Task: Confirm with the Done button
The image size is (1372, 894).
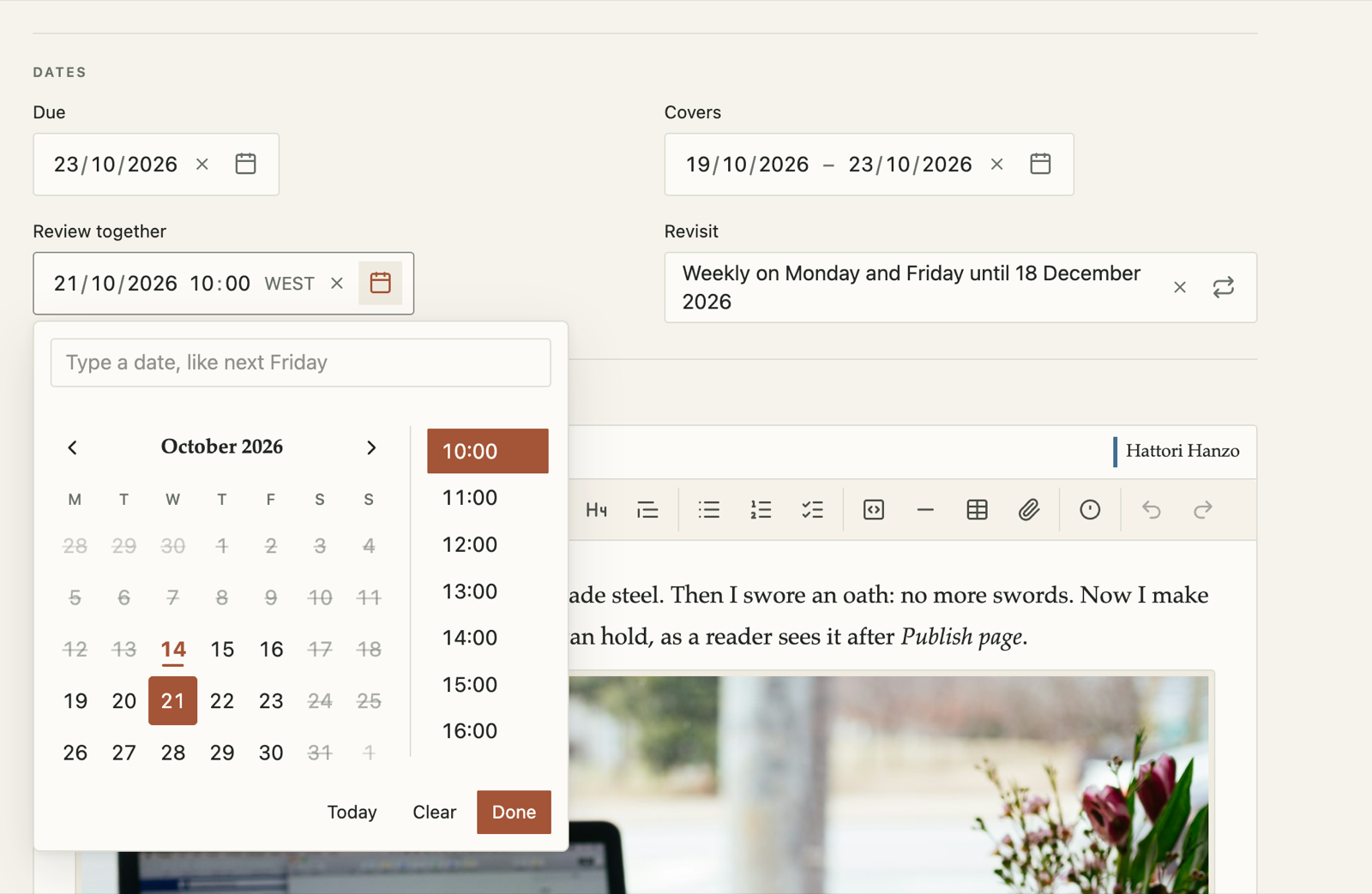Action: pos(514,812)
